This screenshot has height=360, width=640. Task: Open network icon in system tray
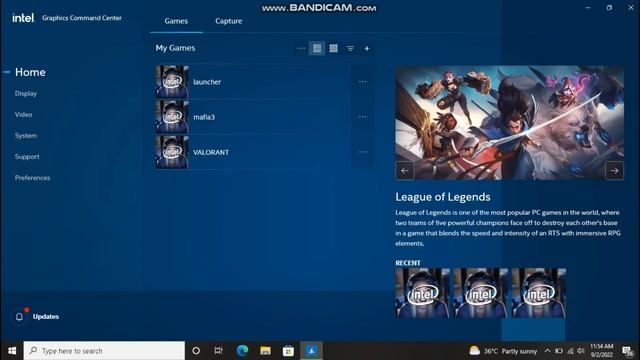pos(570,351)
